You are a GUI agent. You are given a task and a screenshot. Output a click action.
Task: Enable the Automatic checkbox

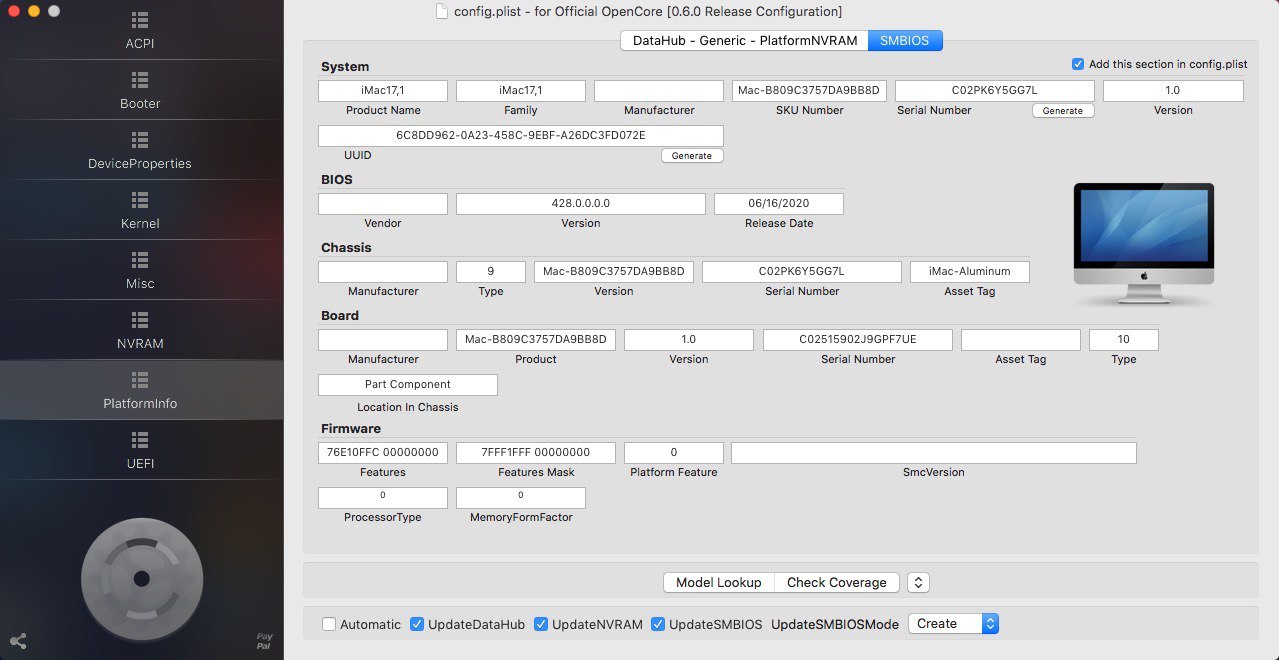point(329,624)
